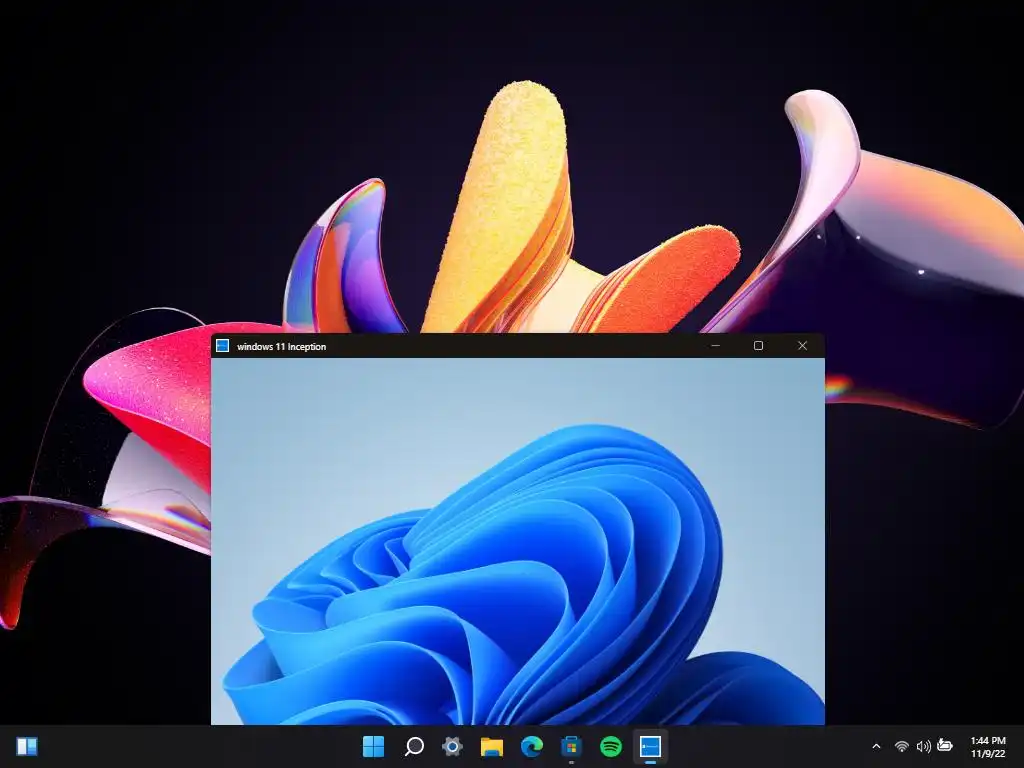Screen dimensions: 1024x768
Task: Minimize the windows 11 Inception window
Action: click(716, 345)
